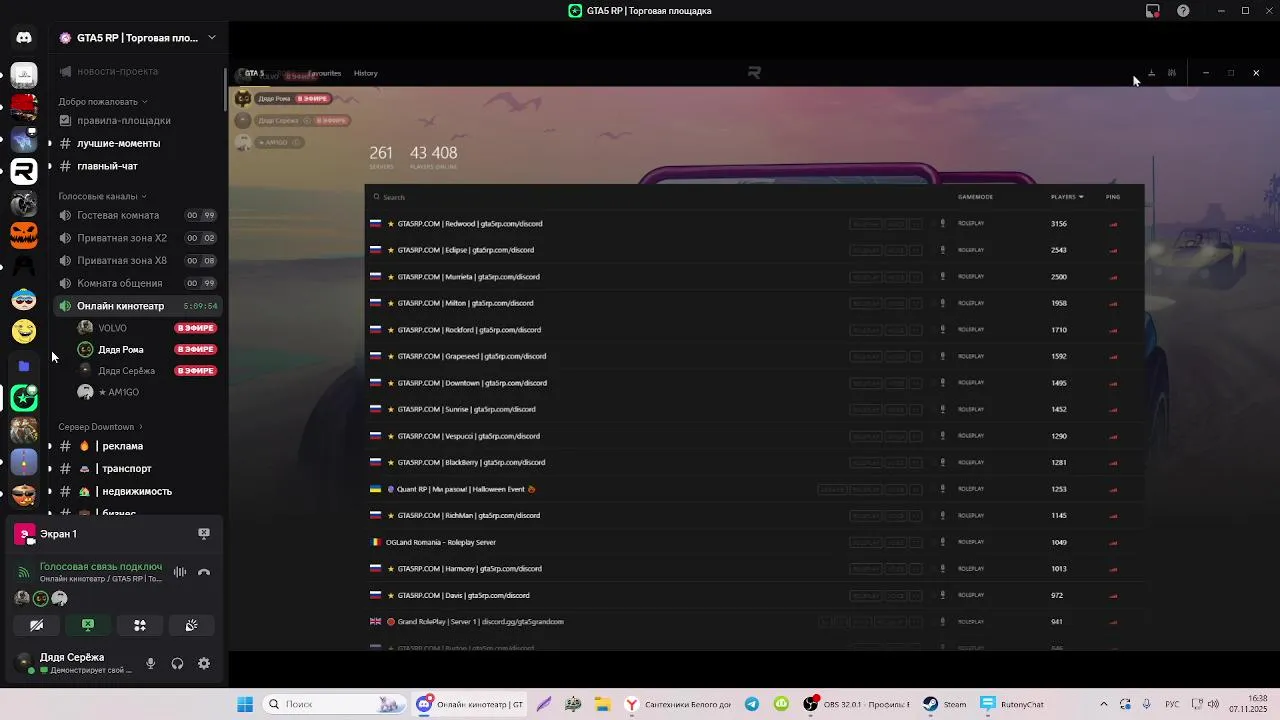1280x720 pixels.
Task: Expand Сервер Downtown category
Action: [100, 427]
